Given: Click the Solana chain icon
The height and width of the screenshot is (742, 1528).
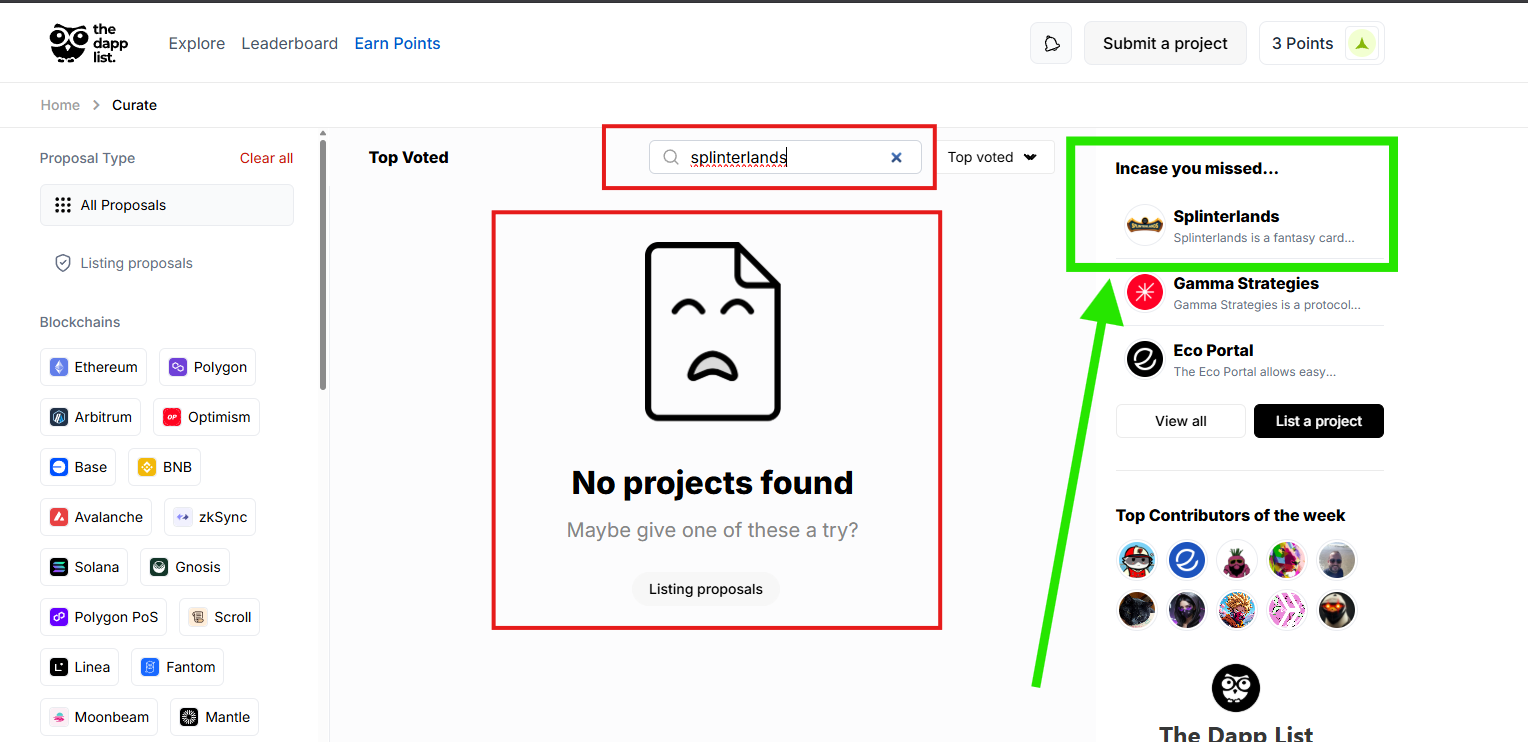Looking at the screenshot, I should pyautogui.click(x=59, y=567).
